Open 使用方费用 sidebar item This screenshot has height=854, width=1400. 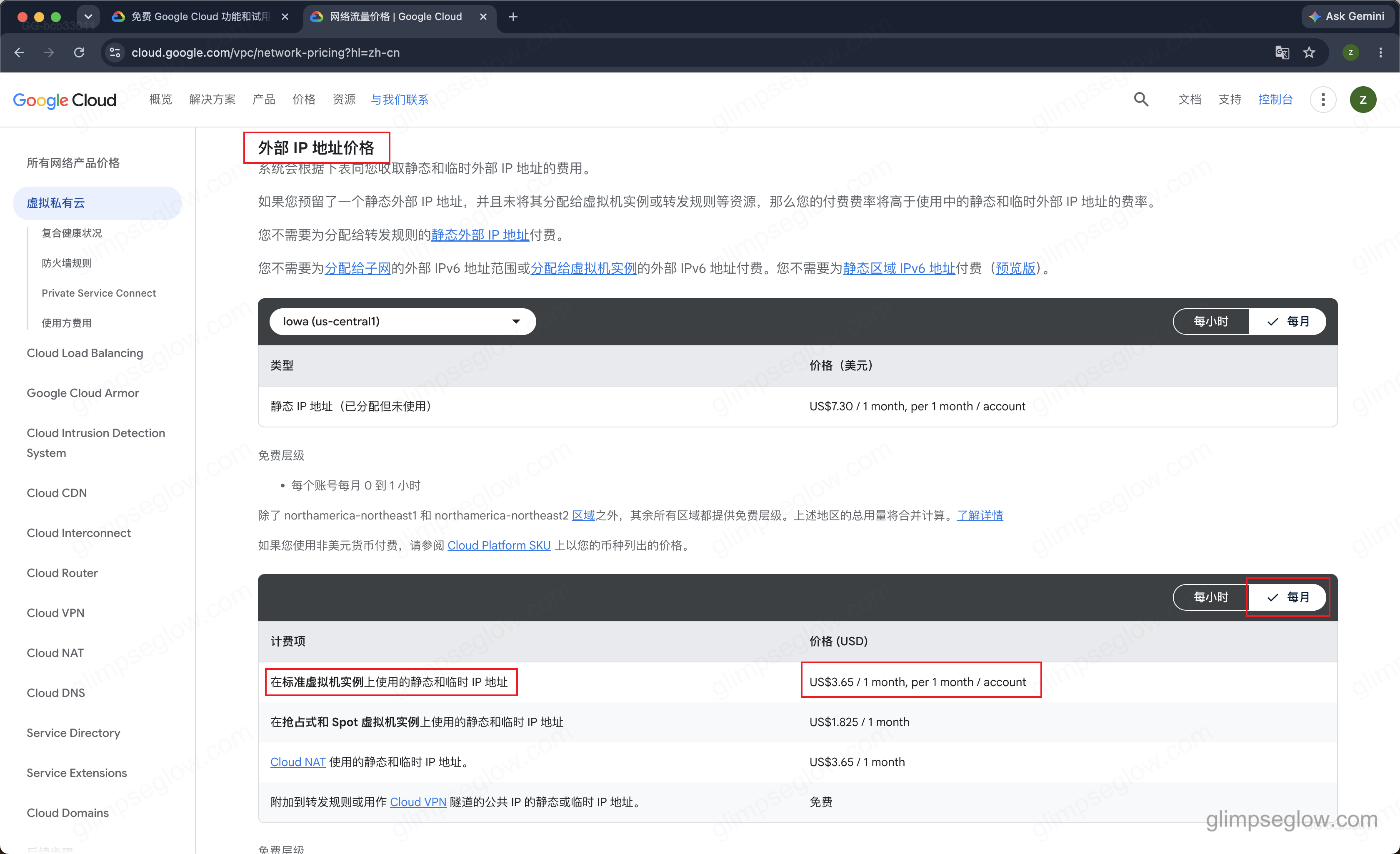[67, 323]
